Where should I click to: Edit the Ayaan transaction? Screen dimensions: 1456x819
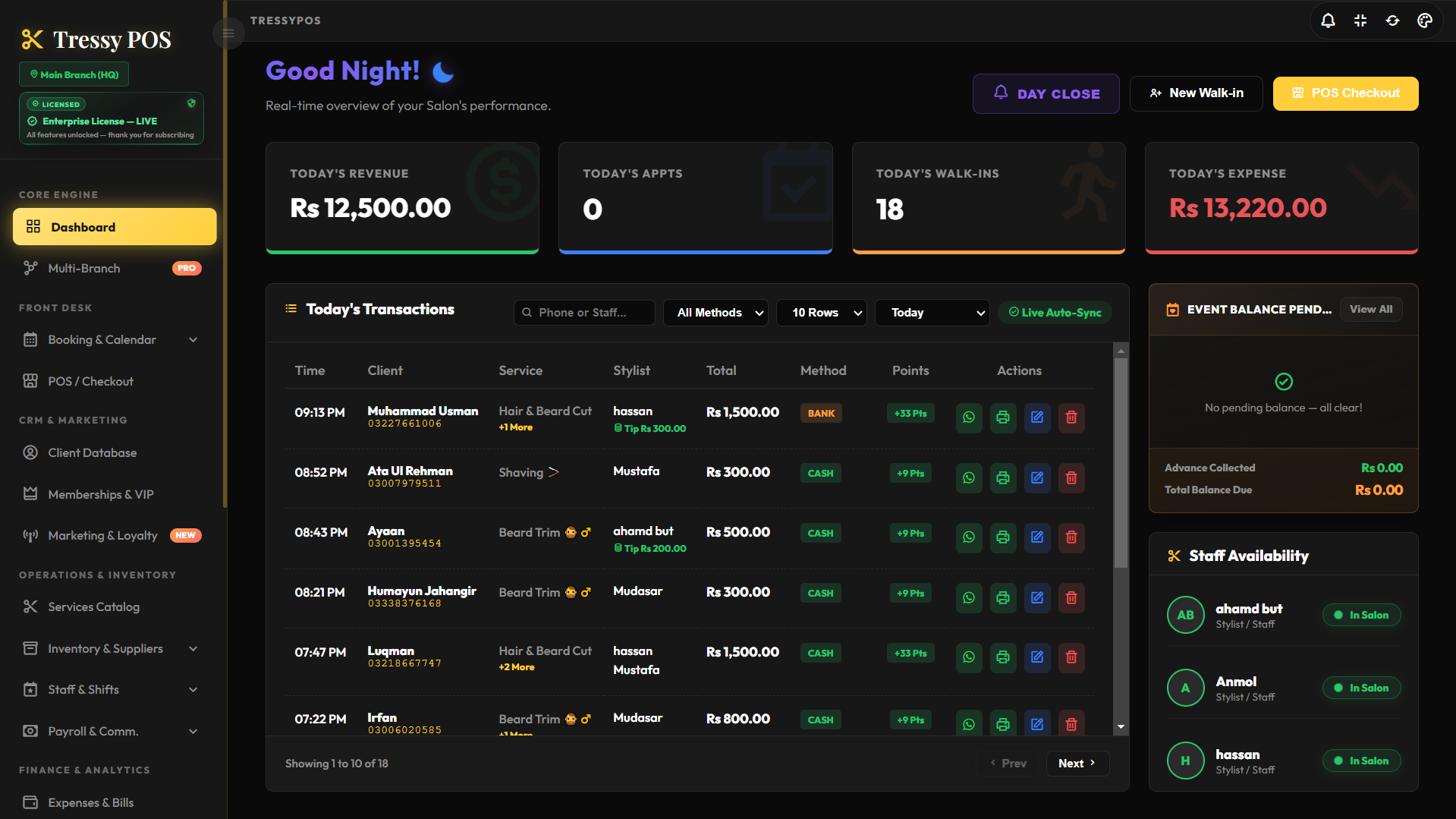point(1037,537)
